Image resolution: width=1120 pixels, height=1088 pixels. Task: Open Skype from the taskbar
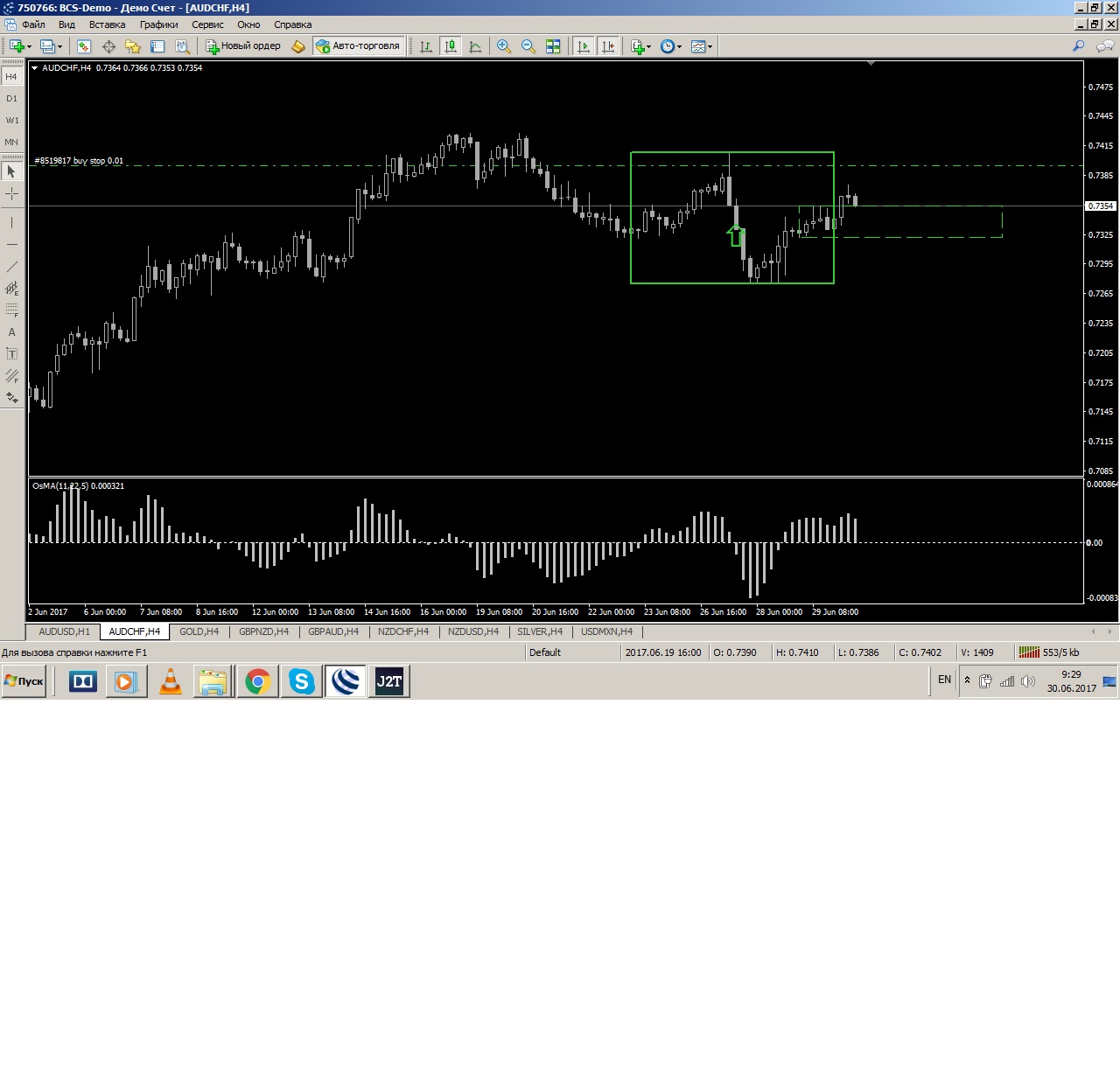click(x=301, y=681)
